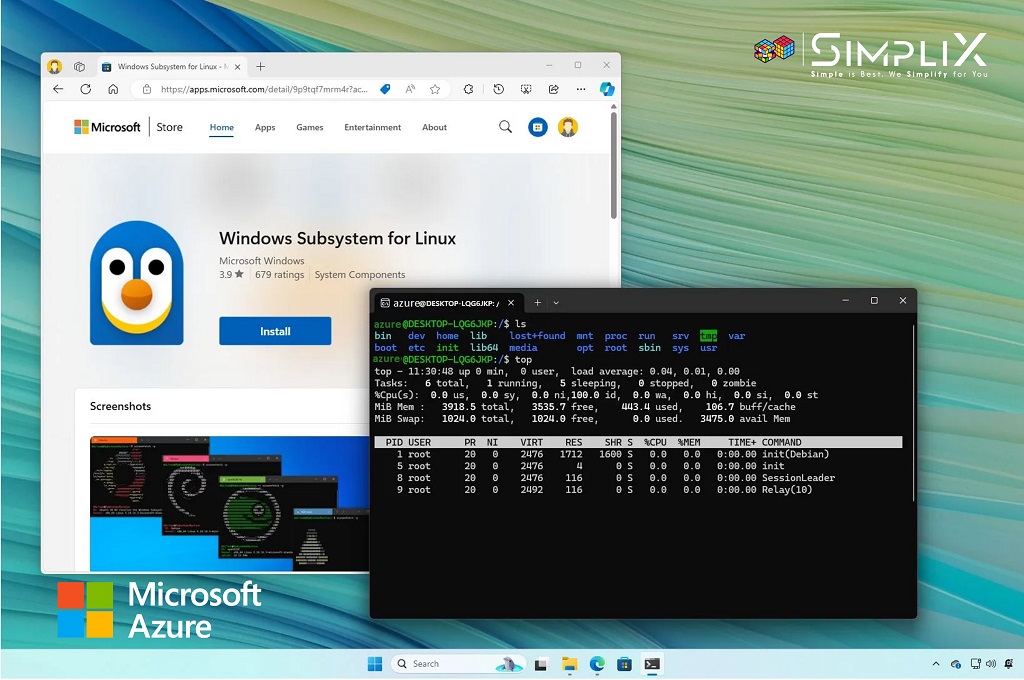Image resolution: width=1024 pixels, height=680 pixels.
Task: Open the Windows Start menu
Action: (x=375, y=664)
